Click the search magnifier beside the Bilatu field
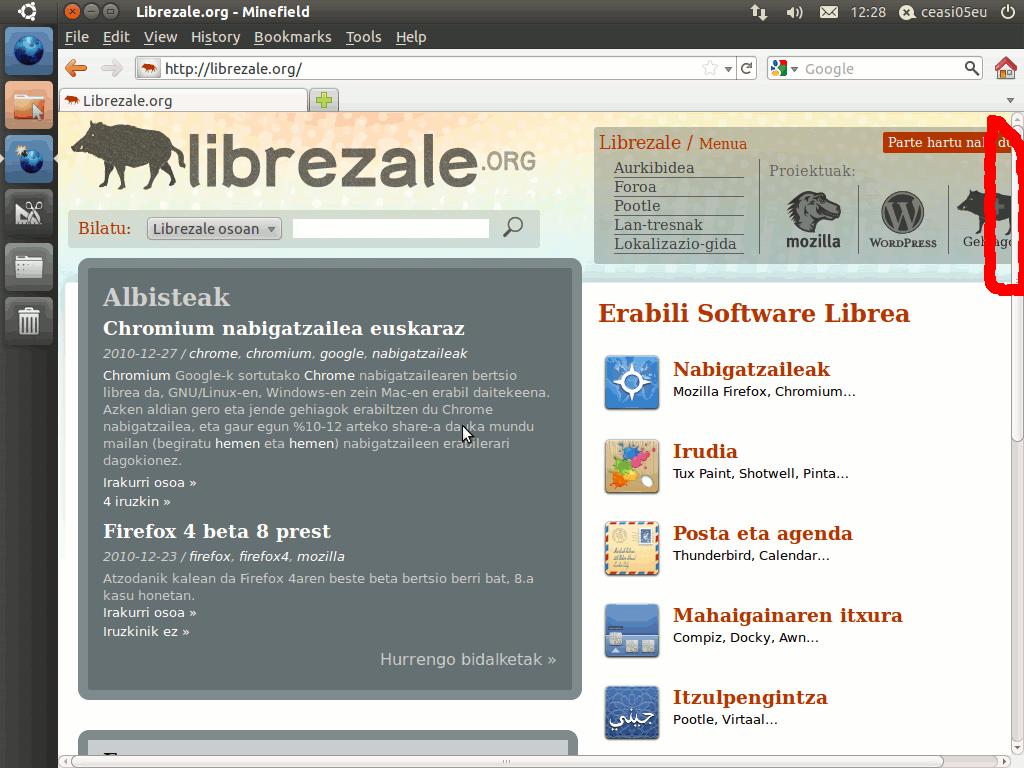Image resolution: width=1024 pixels, height=768 pixels. [x=513, y=227]
